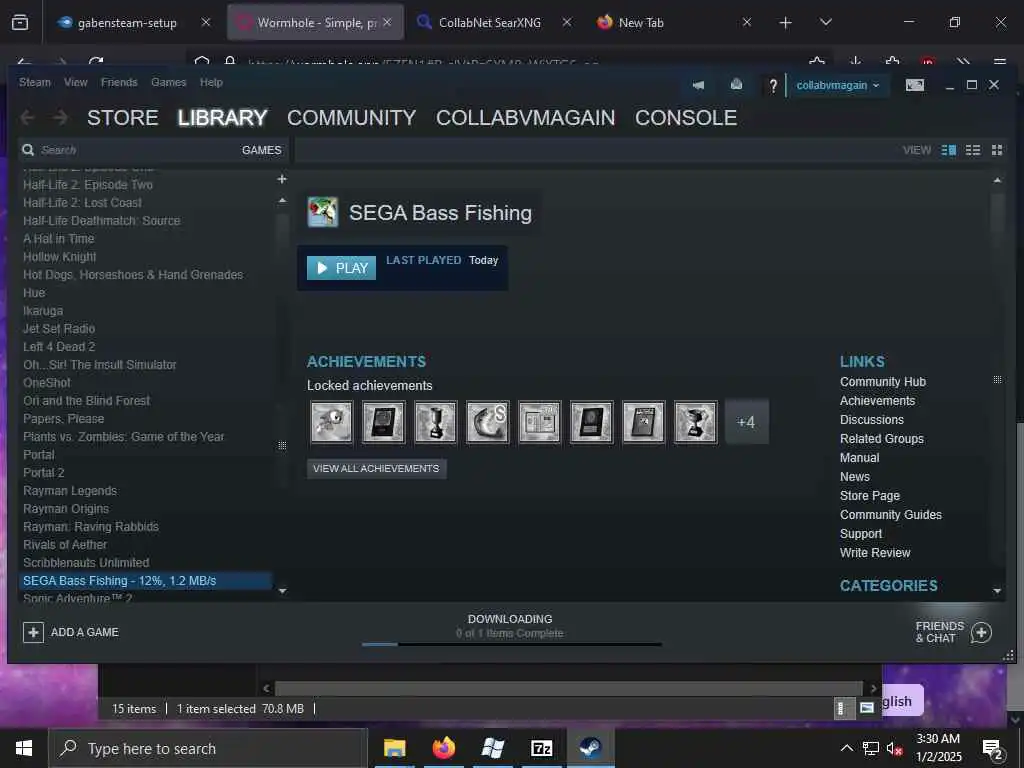
Task: Select the sixth locked achievement plaque icon
Action: point(591,422)
